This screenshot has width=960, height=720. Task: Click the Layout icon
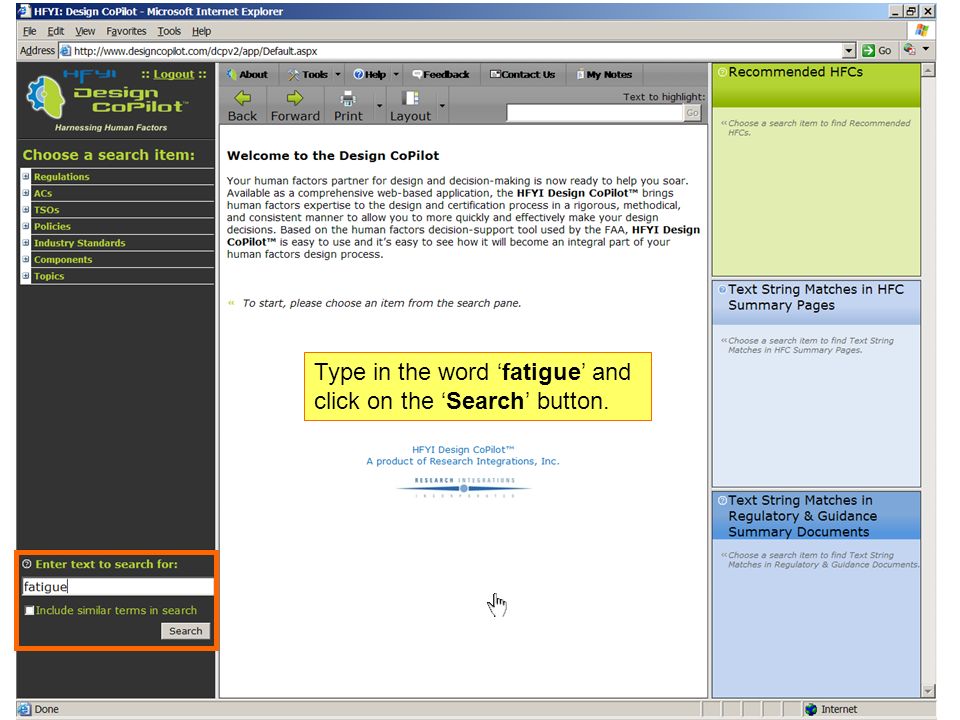(410, 98)
